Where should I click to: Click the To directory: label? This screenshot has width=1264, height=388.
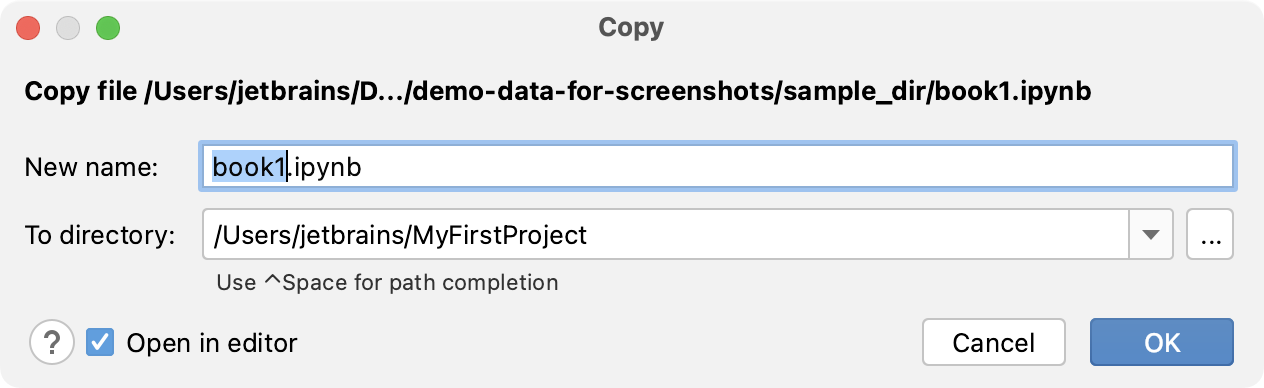pos(100,235)
